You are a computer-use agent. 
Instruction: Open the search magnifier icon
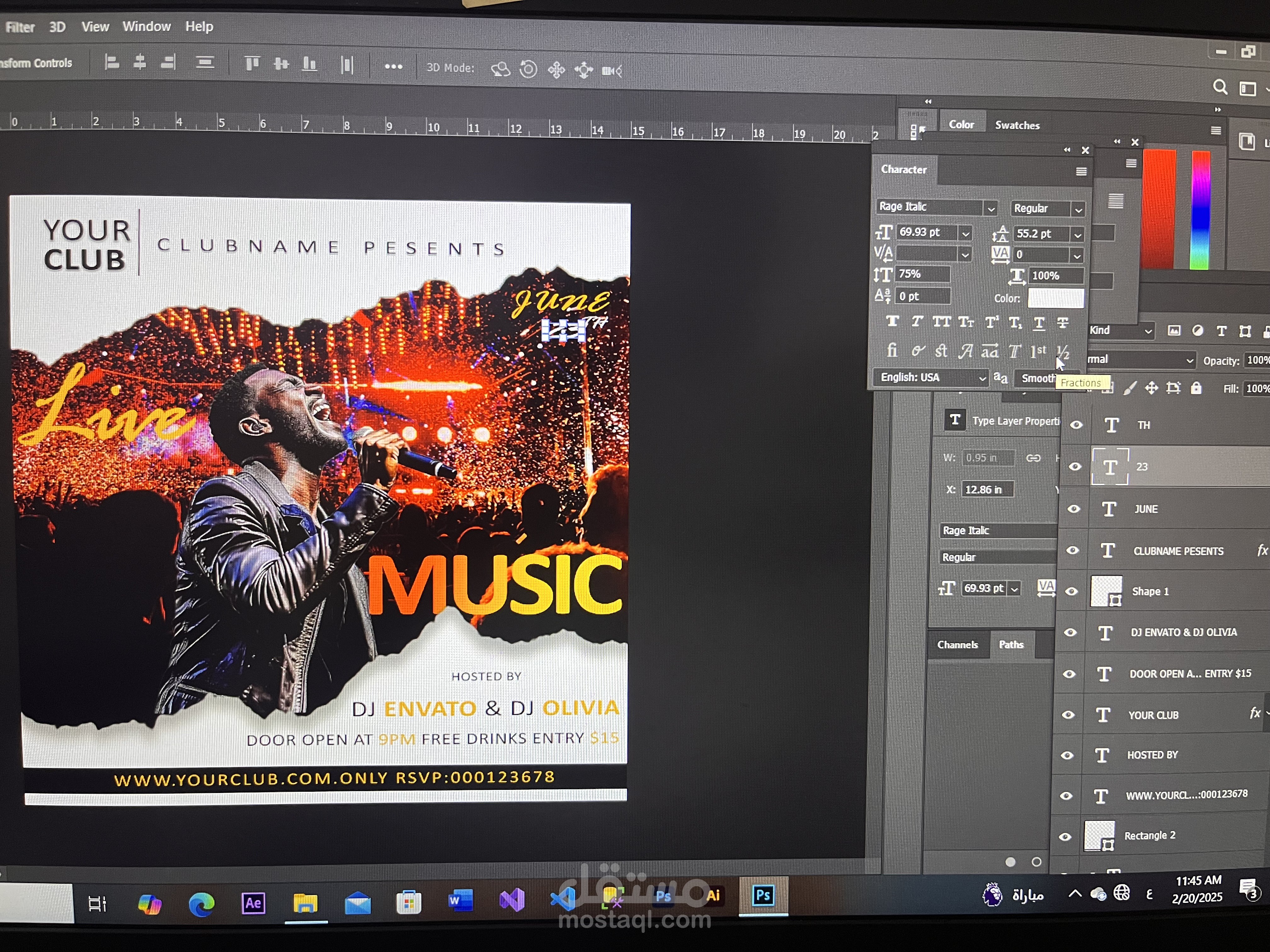pos(1220,87)
